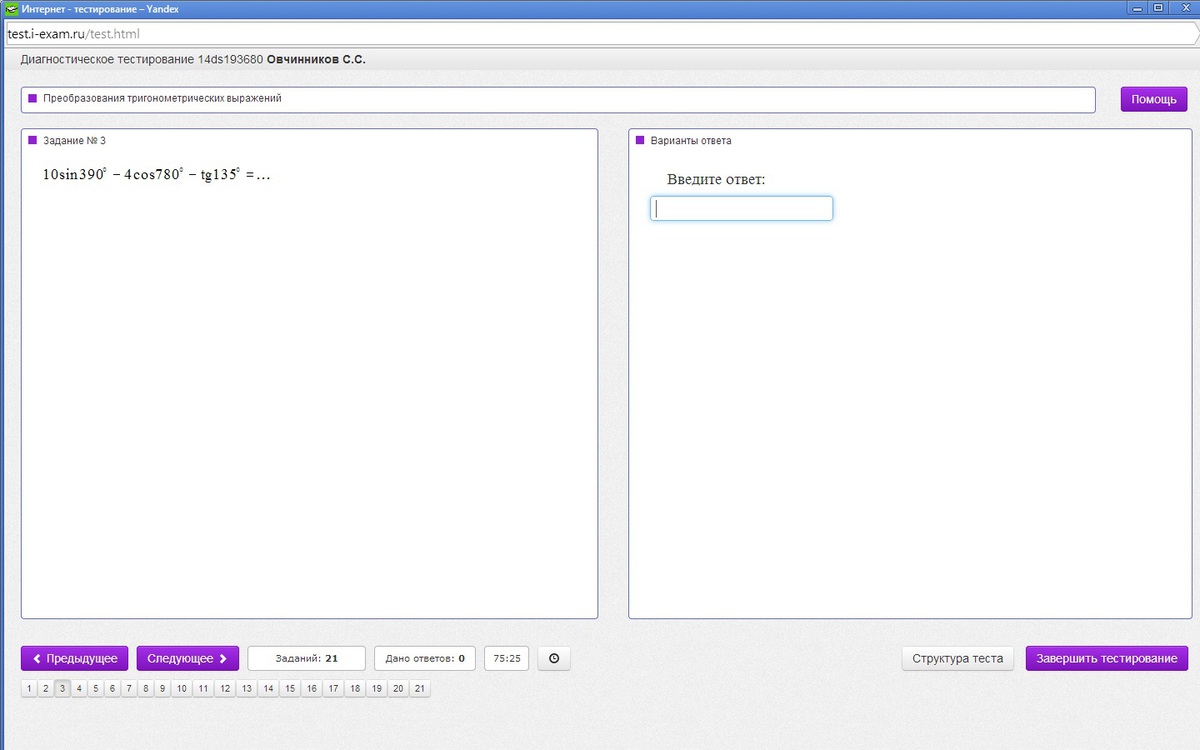This screenshot has height=750, width=1200.
Task: Open question 9 from number strip
Action: click(x=162, y=688)
